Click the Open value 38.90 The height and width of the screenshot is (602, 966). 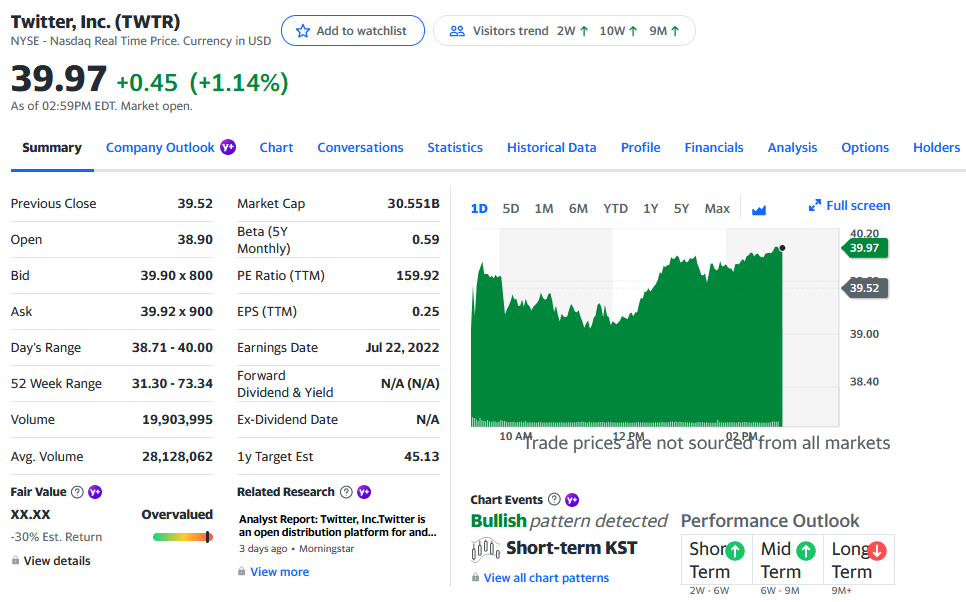tap(195, 239)
